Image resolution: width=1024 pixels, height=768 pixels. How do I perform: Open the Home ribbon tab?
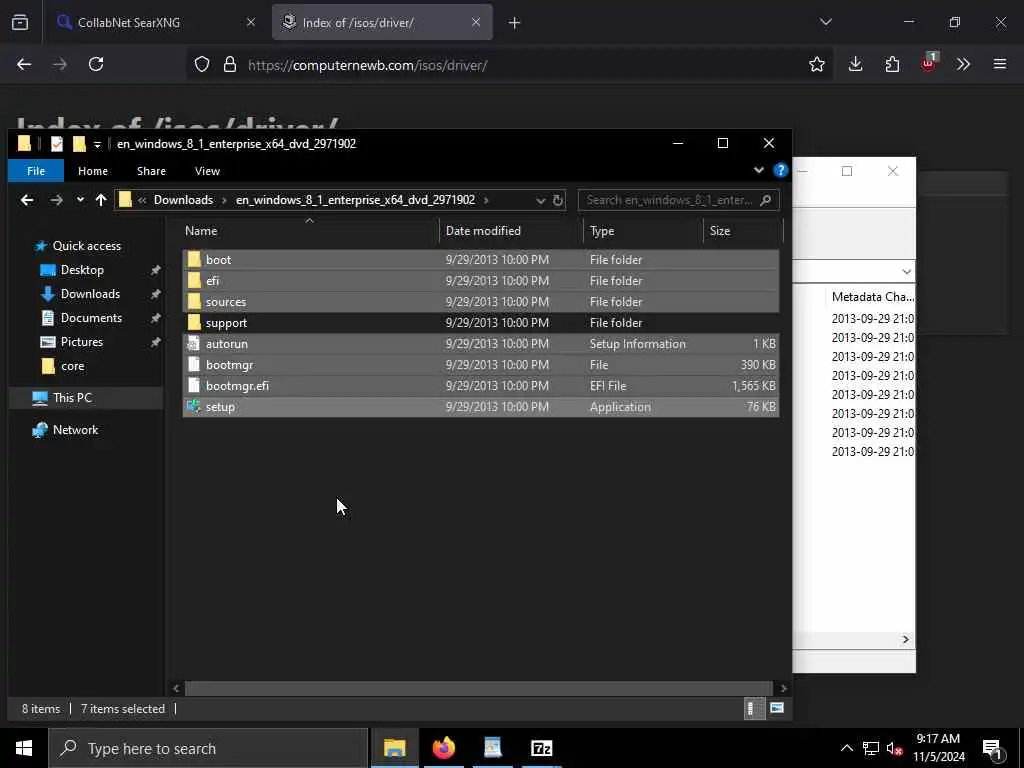point(93,170)
